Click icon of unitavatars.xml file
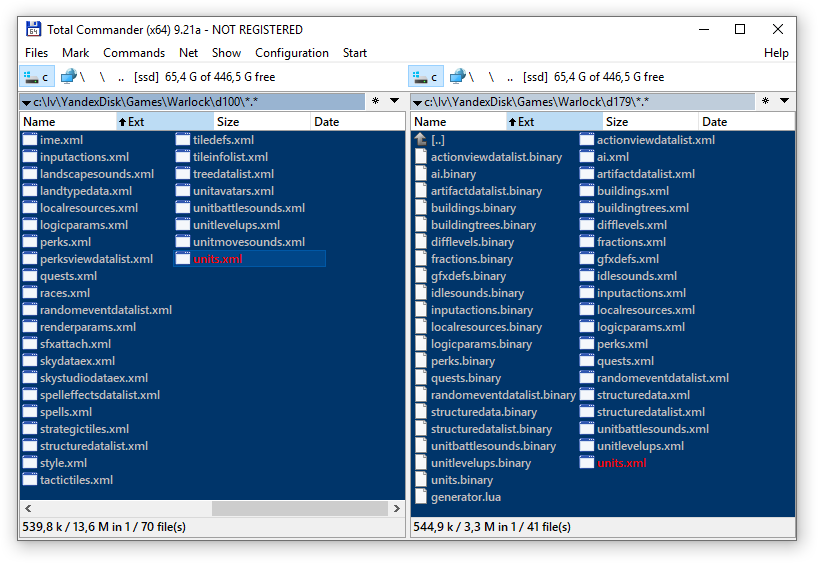The image size is (818, 563). (x=183, y=191)
